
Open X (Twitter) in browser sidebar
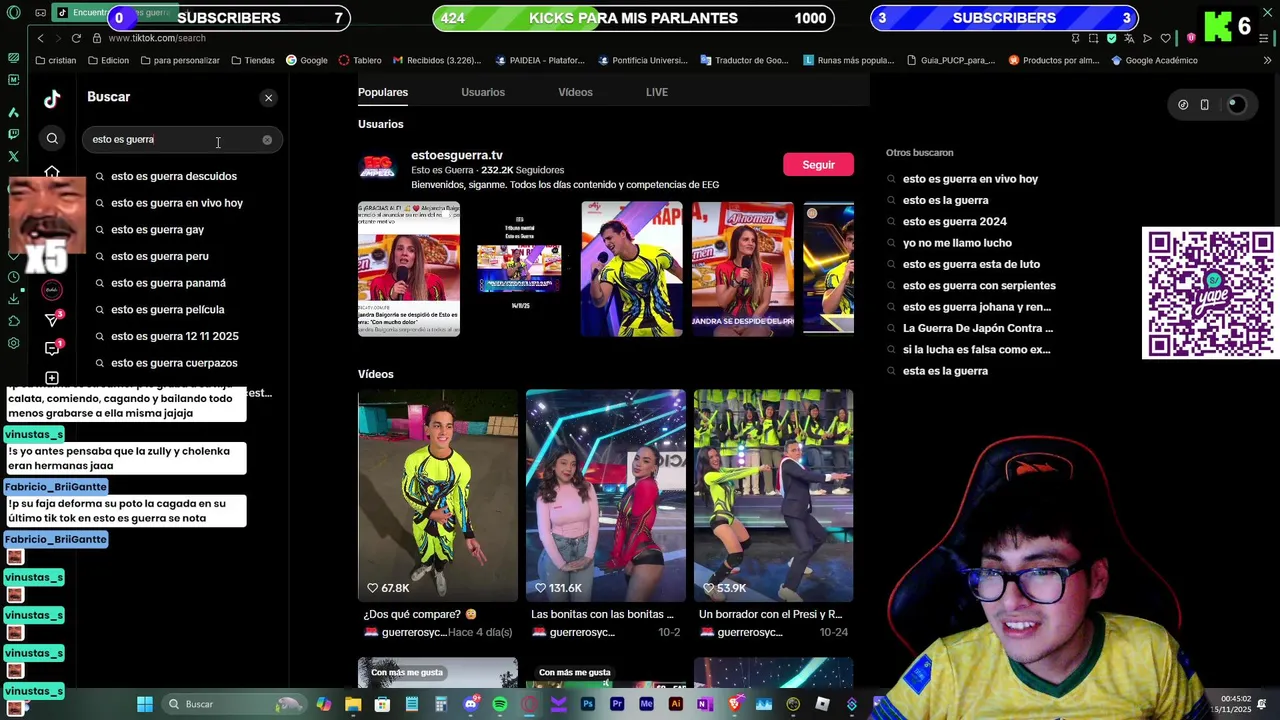pyautogui.click(x=13, y=156)
